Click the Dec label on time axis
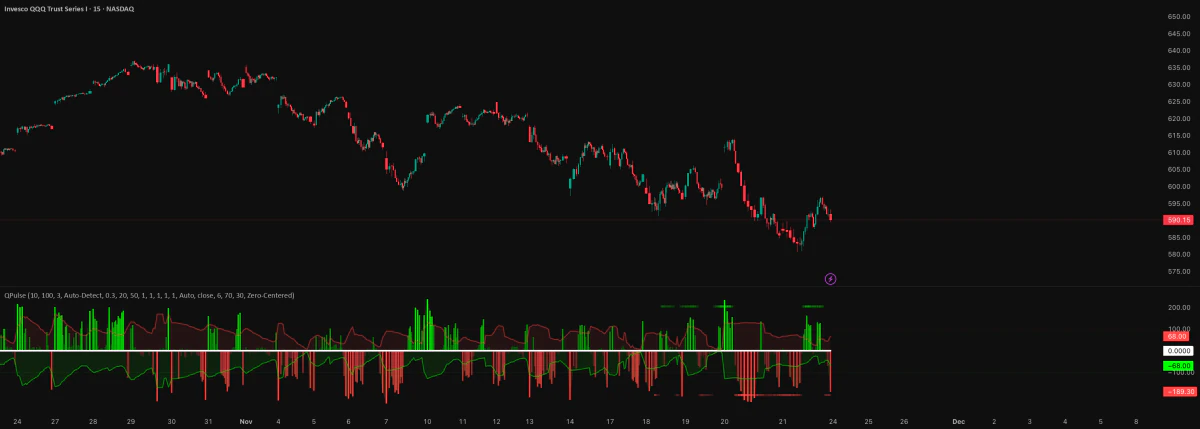The width and height of the screenshot is (1200, 429). [958, 421]
